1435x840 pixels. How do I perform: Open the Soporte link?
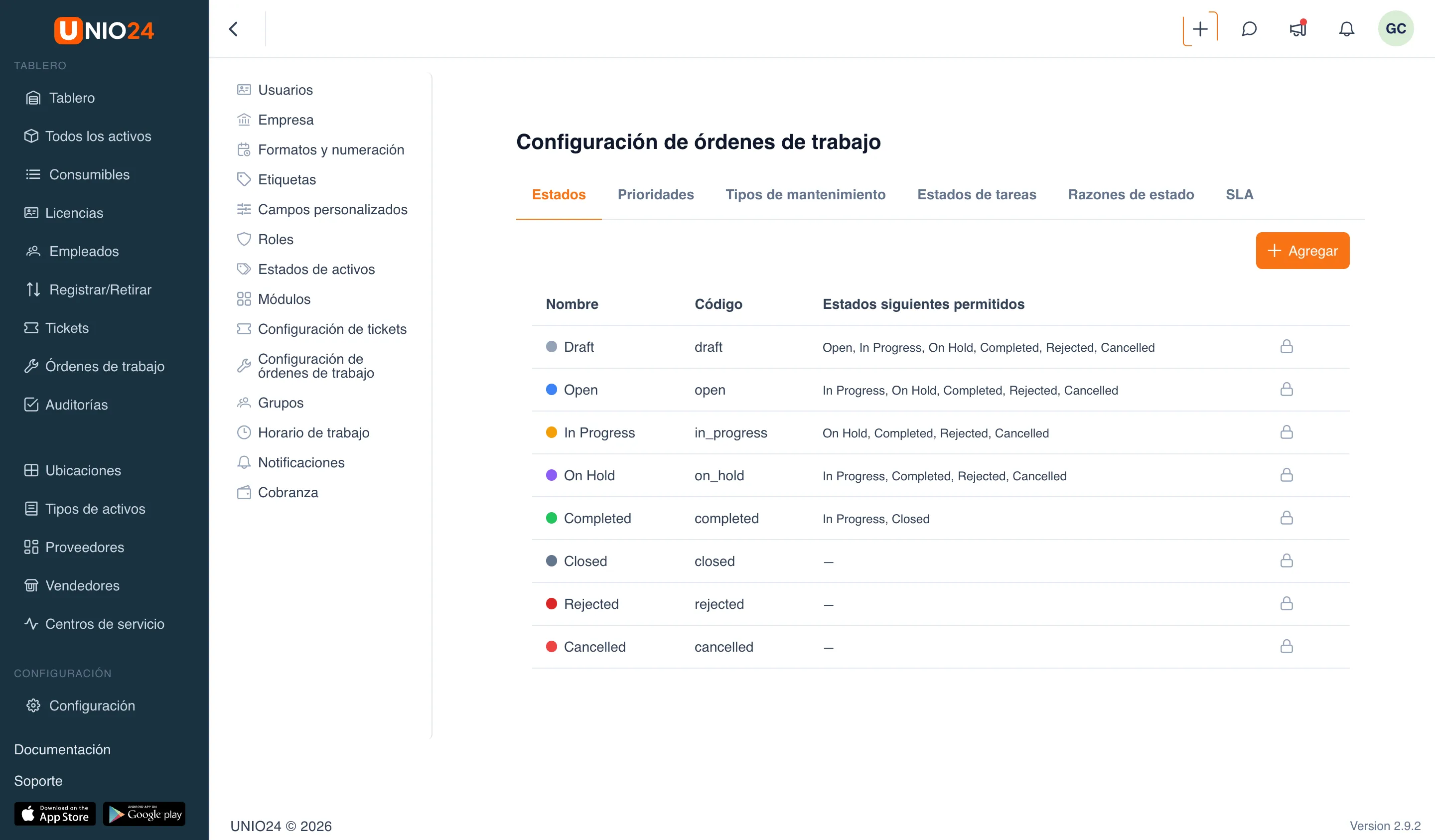coord(38,781)
